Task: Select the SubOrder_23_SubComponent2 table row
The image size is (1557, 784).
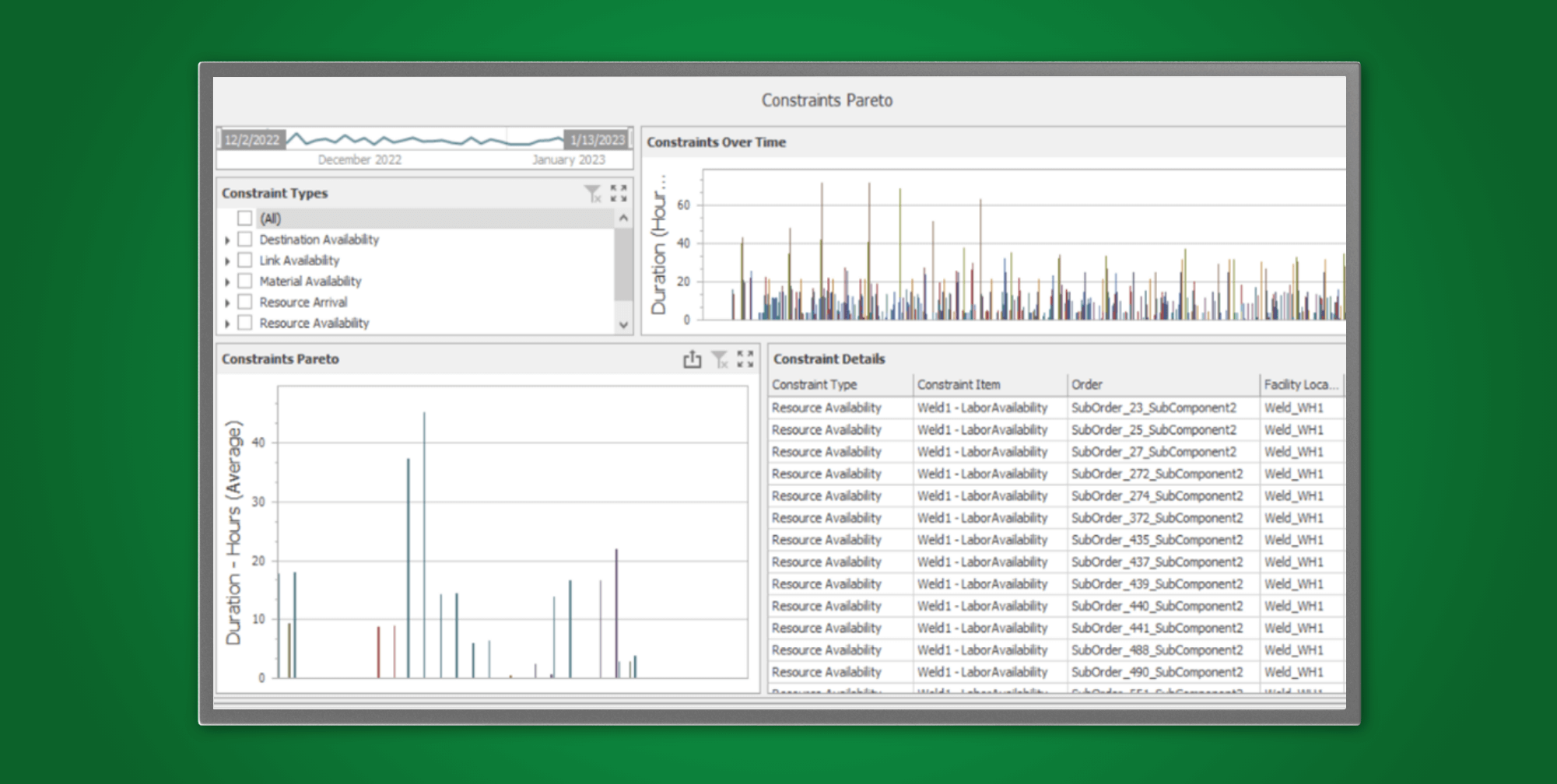Action: coord(1153,408)
